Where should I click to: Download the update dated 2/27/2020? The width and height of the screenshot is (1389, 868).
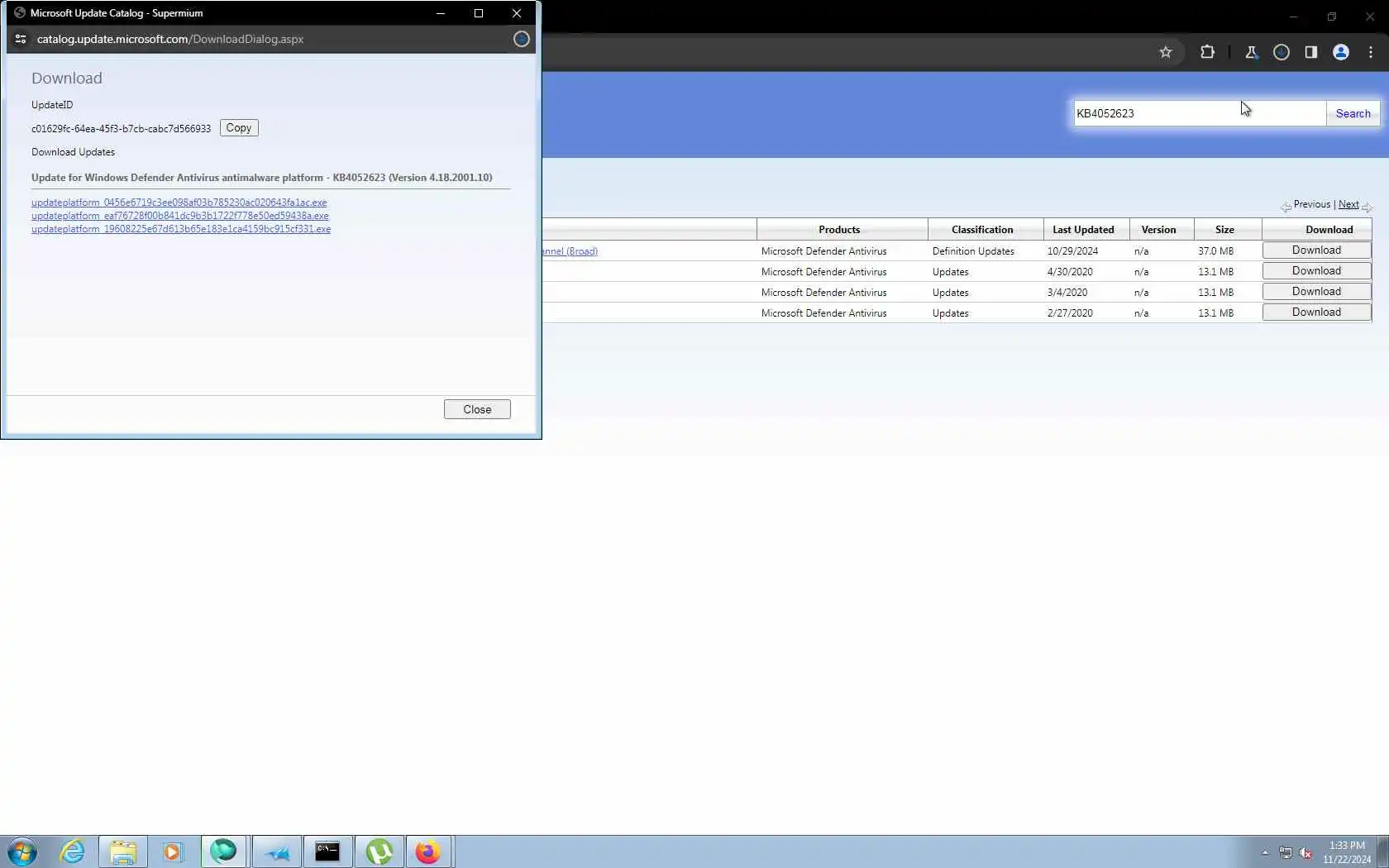(1316, 312)
